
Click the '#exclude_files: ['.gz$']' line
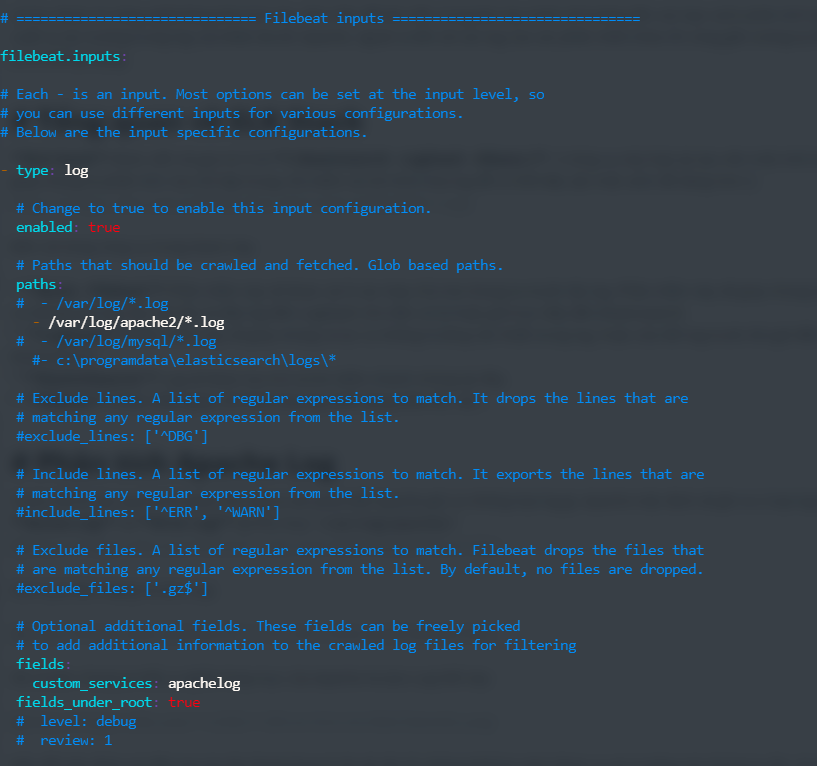coord(112,588)
